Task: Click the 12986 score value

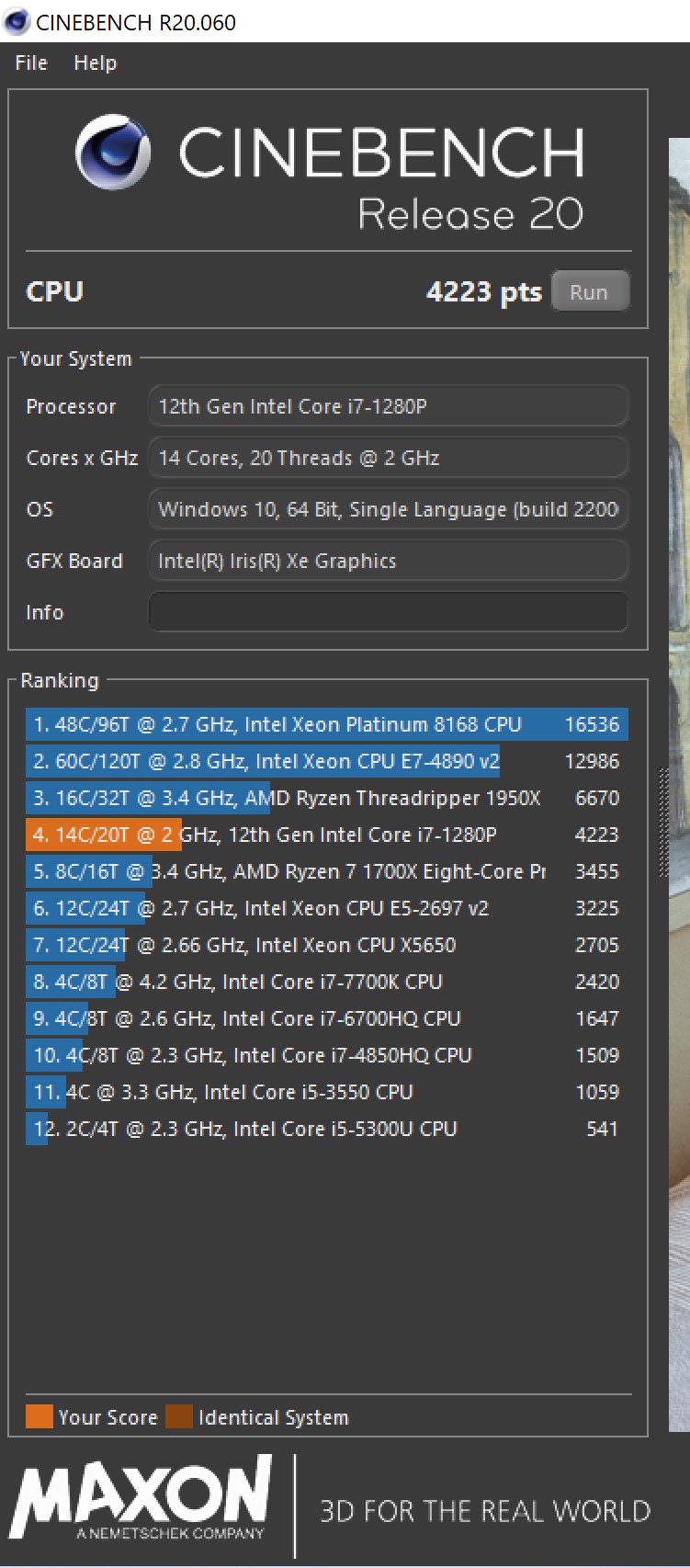Action: pyautogui.click(x=592, y=761)
